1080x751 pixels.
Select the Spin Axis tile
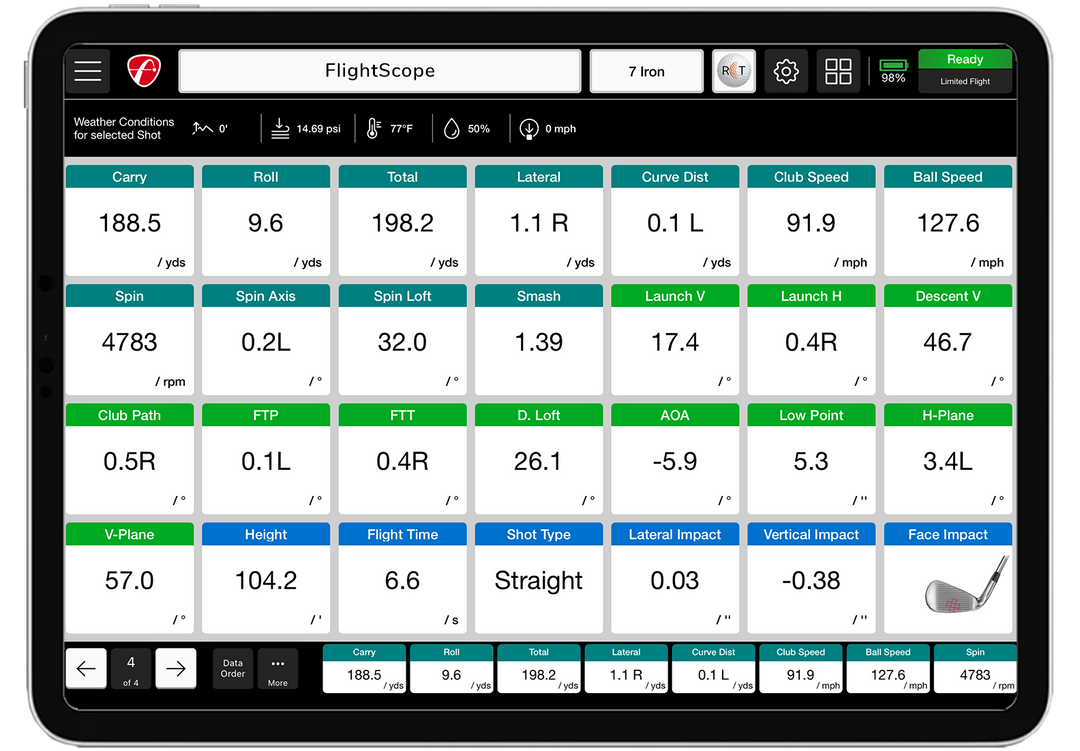(266, 340)
